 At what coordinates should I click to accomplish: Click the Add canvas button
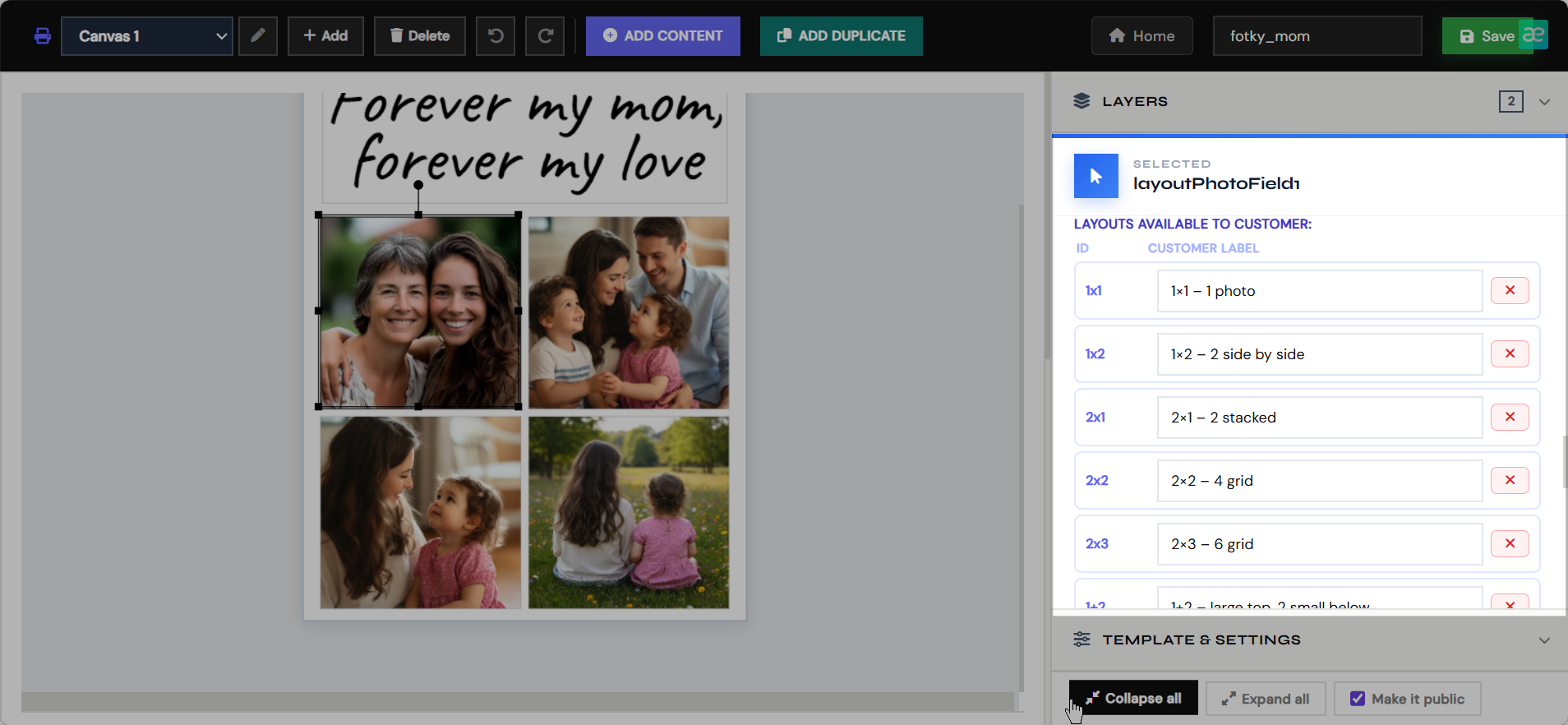pyautogui.click(x=325, y=36)
